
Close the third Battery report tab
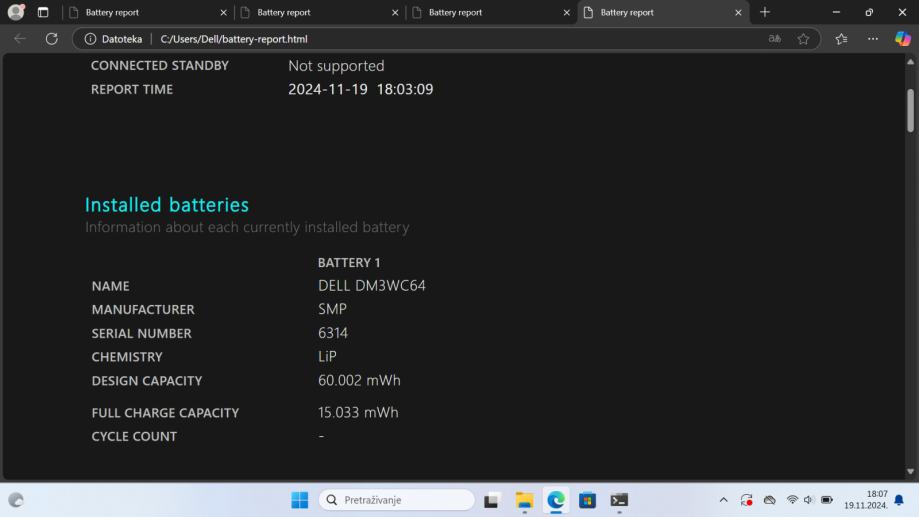coord(567,12)
